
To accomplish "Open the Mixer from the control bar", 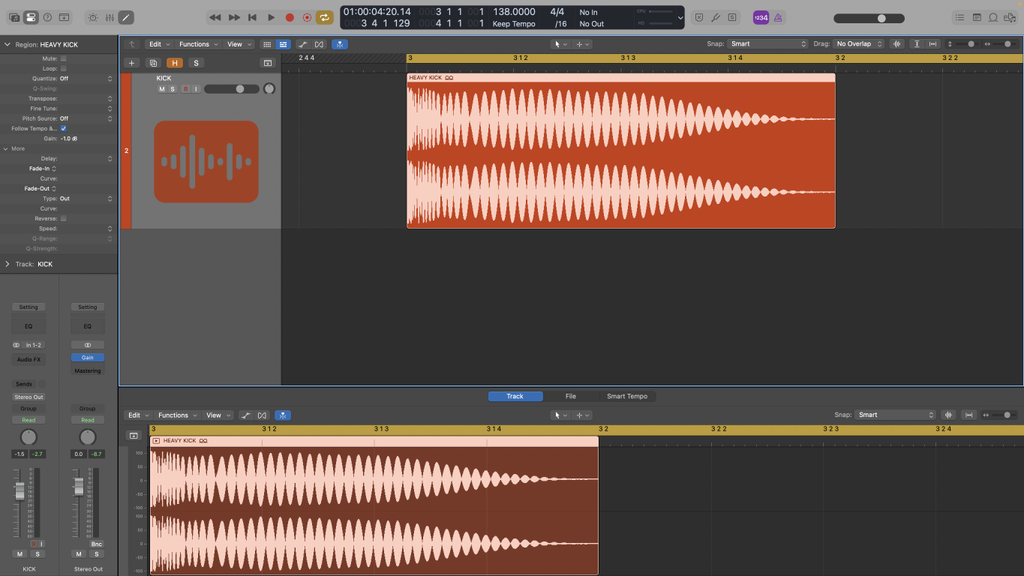I will coord(109,17).
